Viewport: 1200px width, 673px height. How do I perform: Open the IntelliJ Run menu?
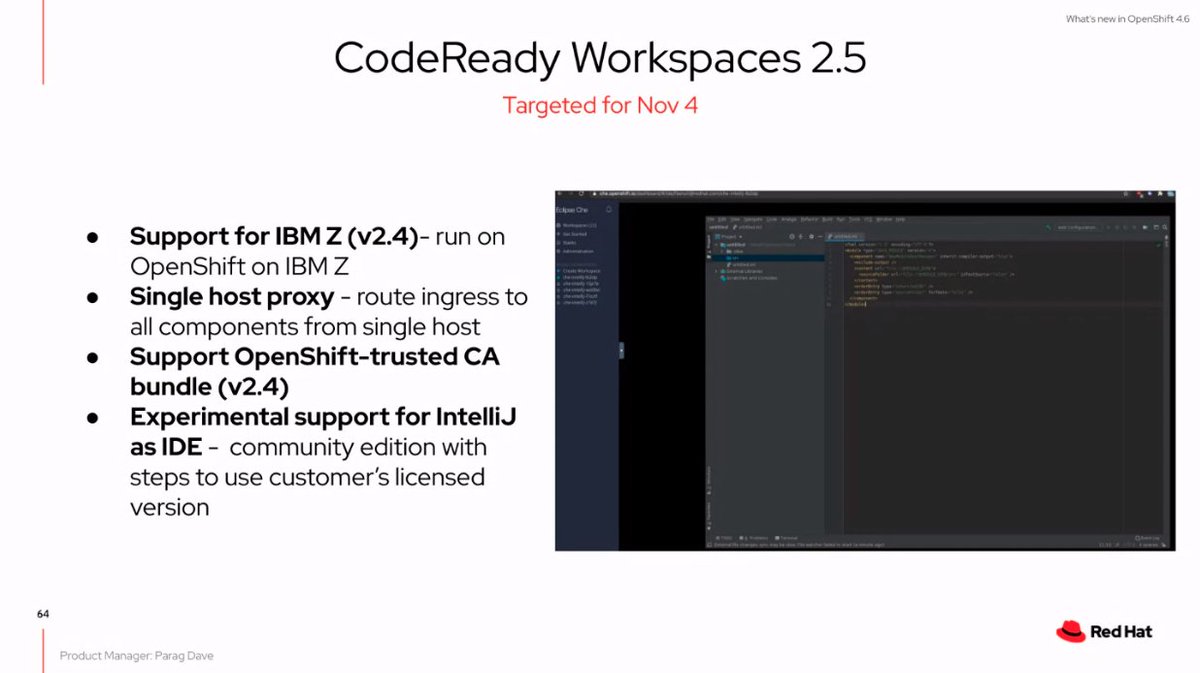[x=840, y=219]
